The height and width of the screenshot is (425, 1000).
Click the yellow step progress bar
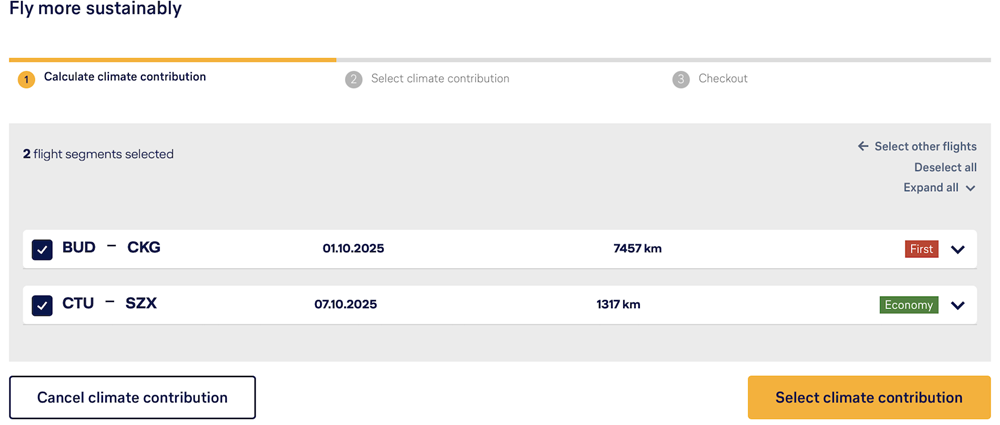coord(172,60)
